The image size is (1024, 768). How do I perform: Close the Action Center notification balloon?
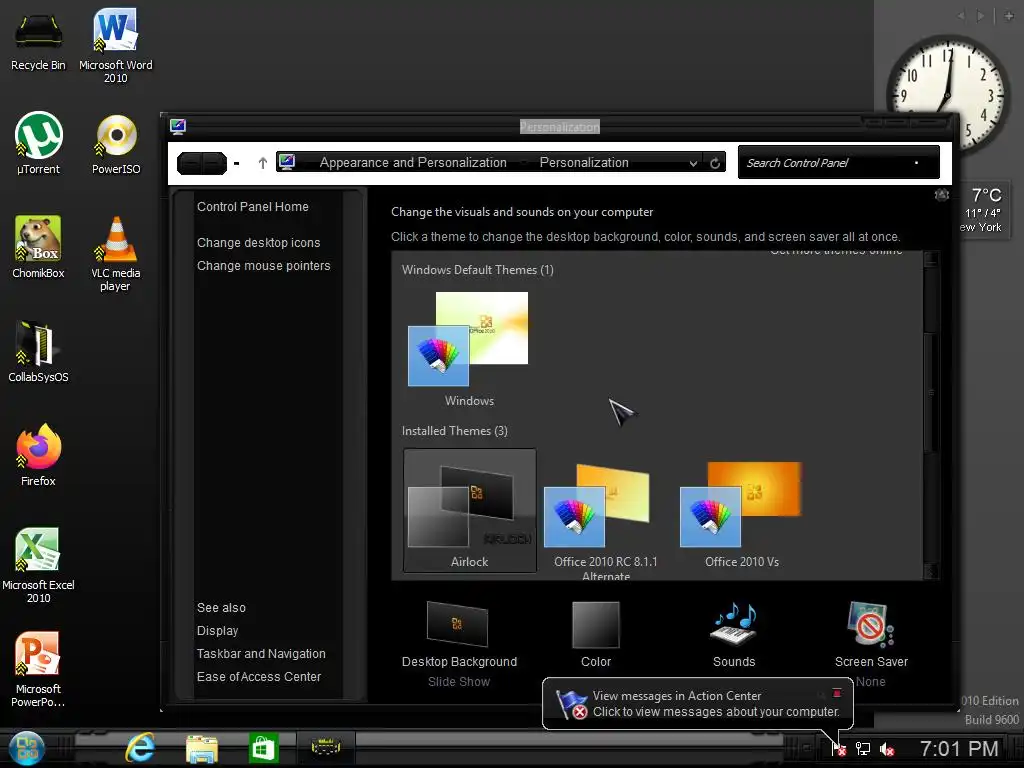[837, 693]
